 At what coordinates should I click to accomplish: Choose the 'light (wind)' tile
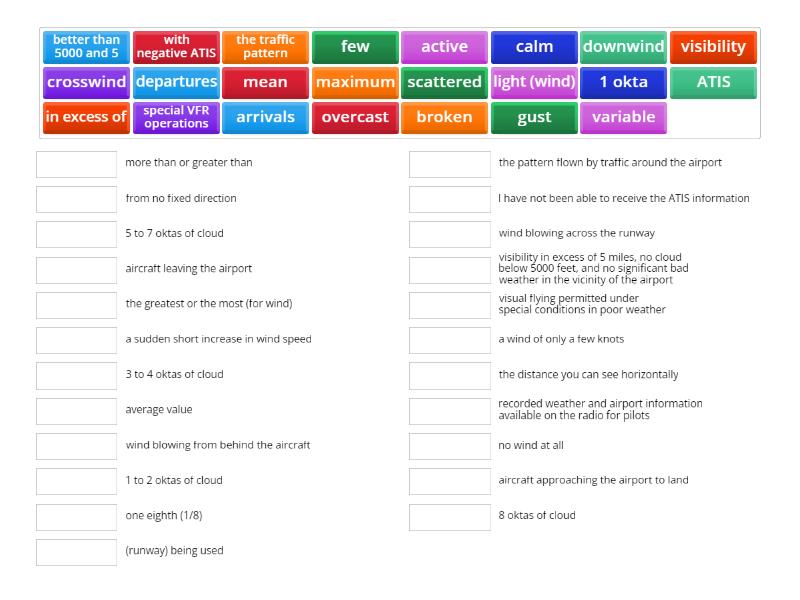click(534, 82)
